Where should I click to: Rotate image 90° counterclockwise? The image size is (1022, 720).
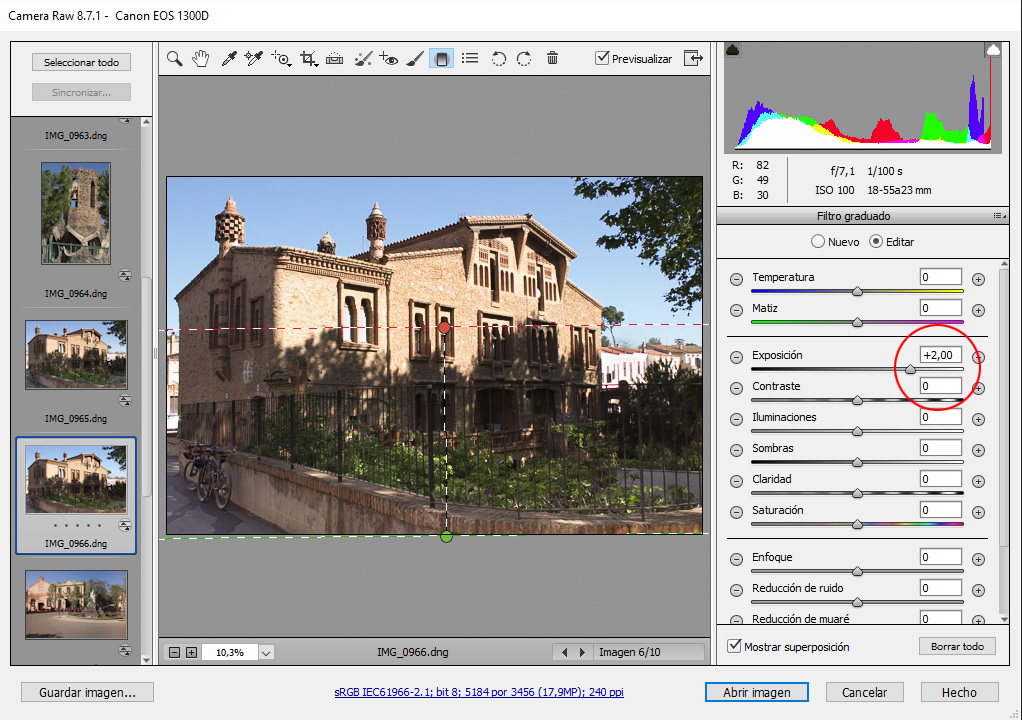click(x=499, y=59)
